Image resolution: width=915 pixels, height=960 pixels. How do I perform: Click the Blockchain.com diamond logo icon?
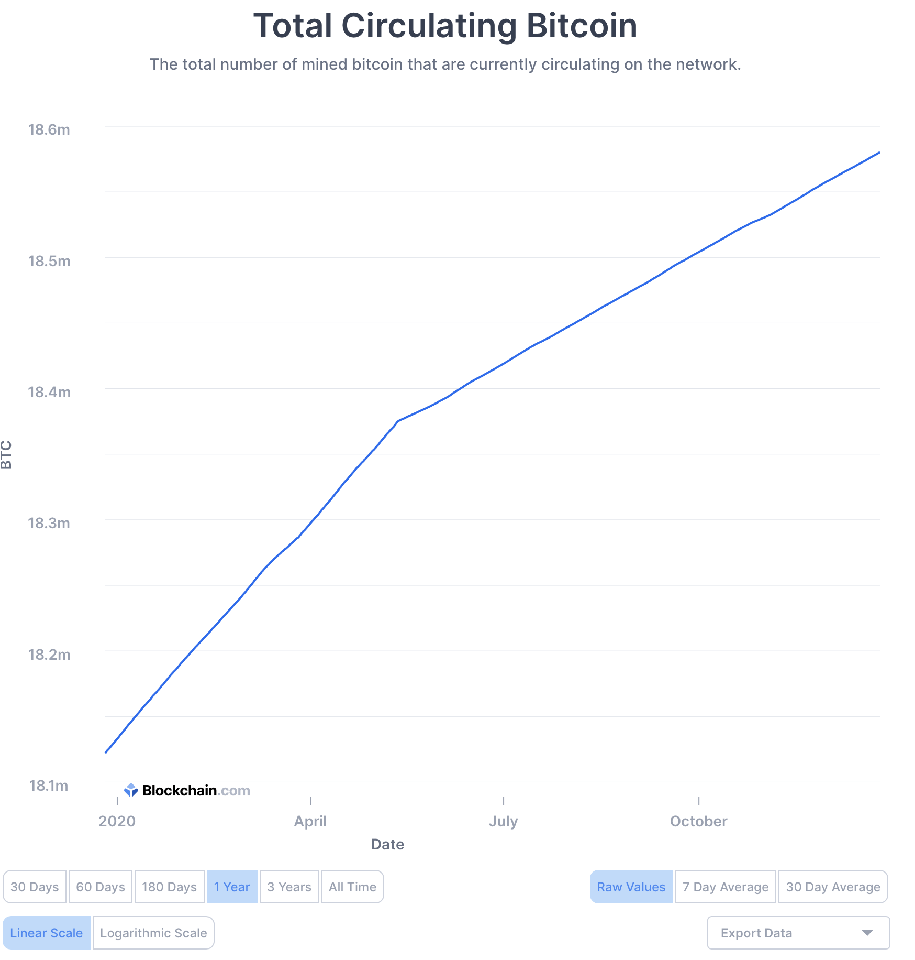[x=131, y=790]
